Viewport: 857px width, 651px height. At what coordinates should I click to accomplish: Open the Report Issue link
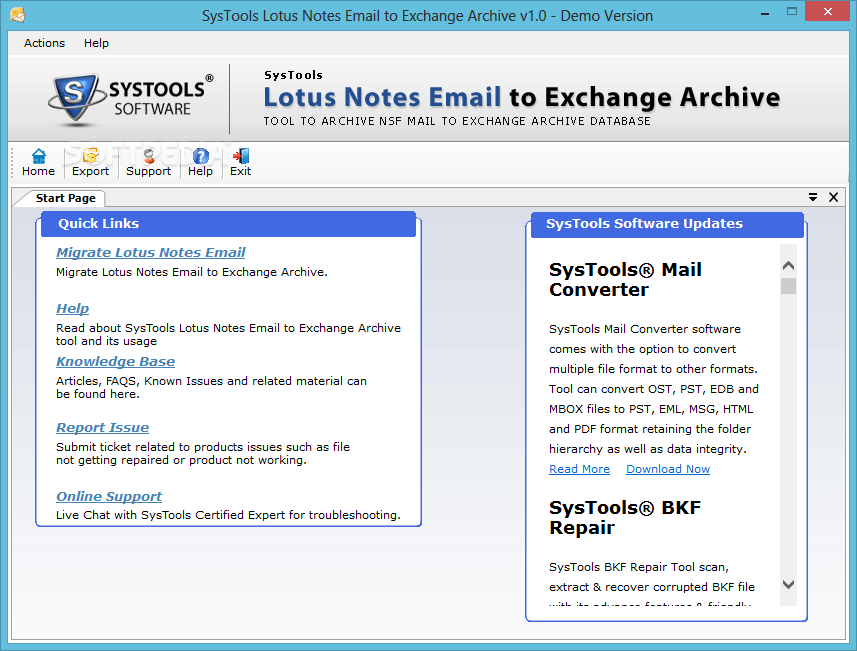[x=102, y=427]
